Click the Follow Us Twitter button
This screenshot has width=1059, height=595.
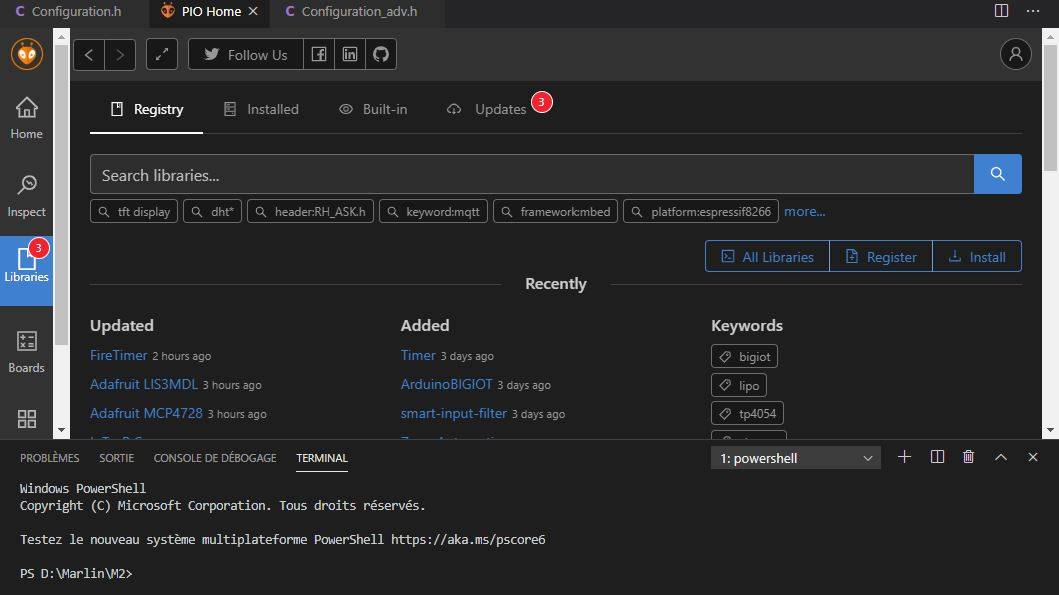[x=246, y=55]
